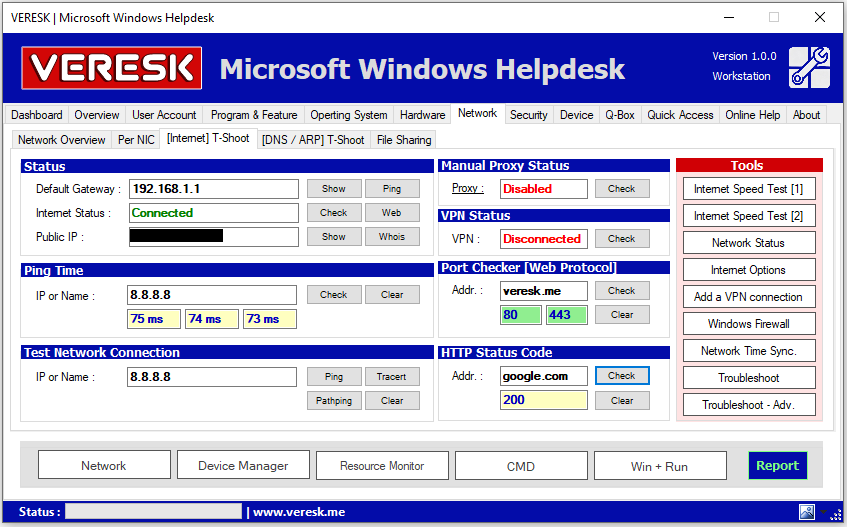Click Whois for the public IP
Screen dimensions: 847x527
tap(391, 237)
